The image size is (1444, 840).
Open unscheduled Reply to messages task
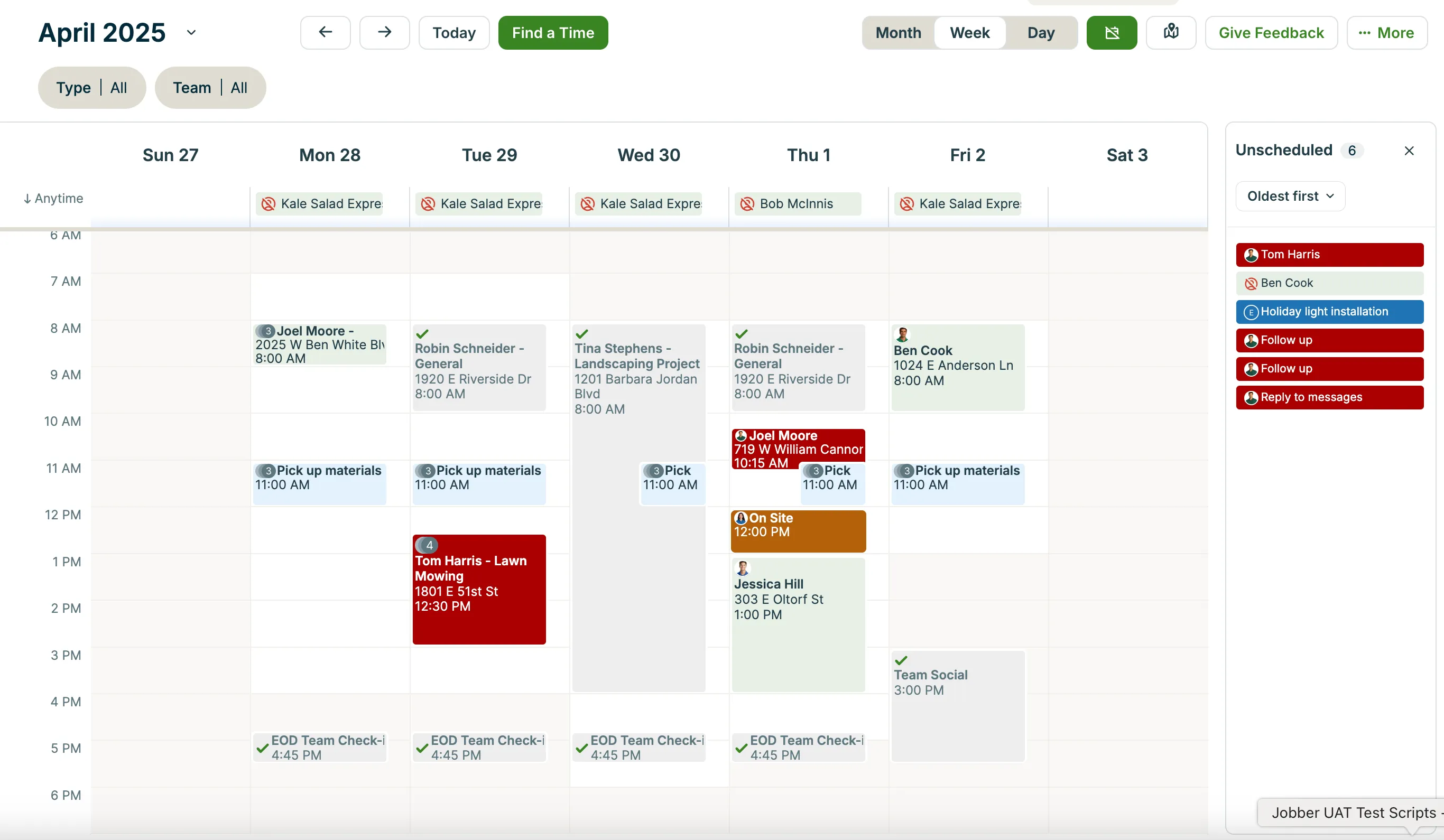point(1329,398)
